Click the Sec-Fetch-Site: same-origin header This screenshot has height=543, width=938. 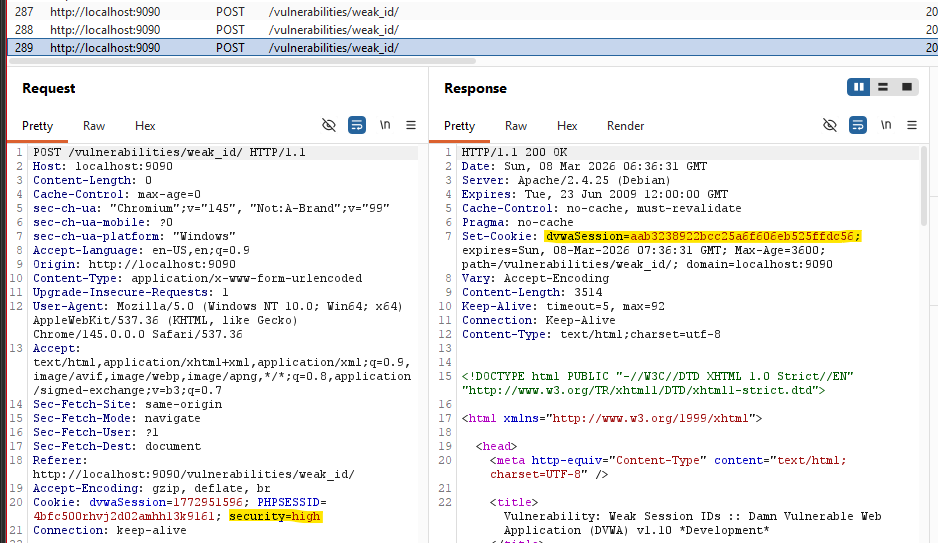pyautogui.click(x=127, y=404)
